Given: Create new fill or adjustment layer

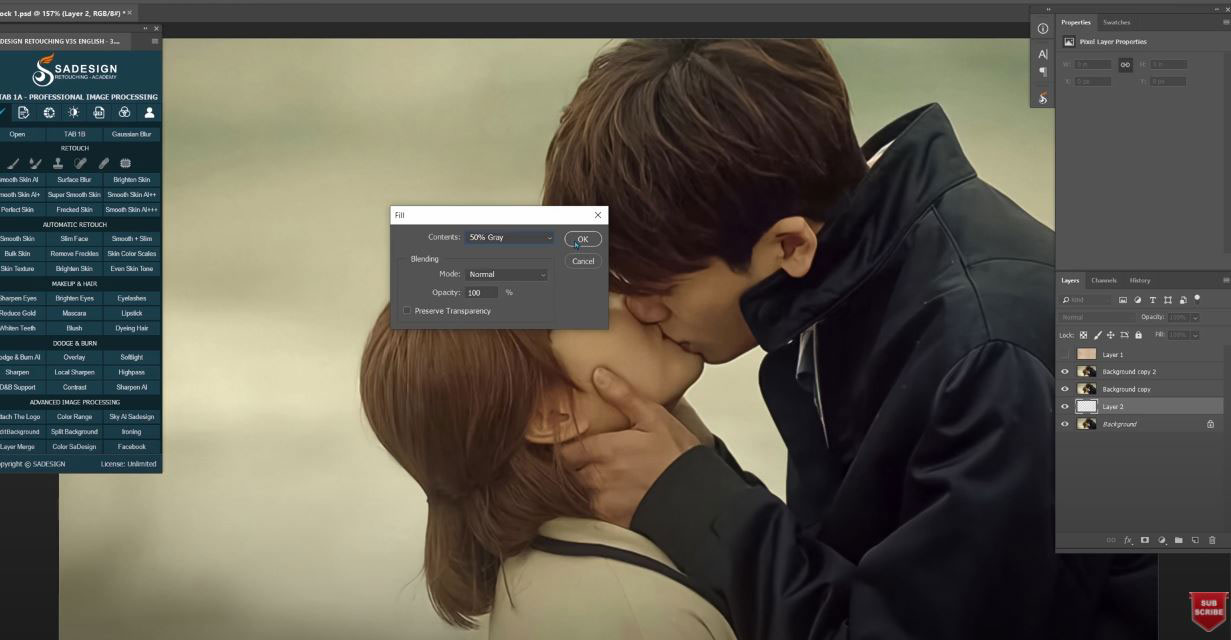Looking at the screenshot, I should point(1162,540).
